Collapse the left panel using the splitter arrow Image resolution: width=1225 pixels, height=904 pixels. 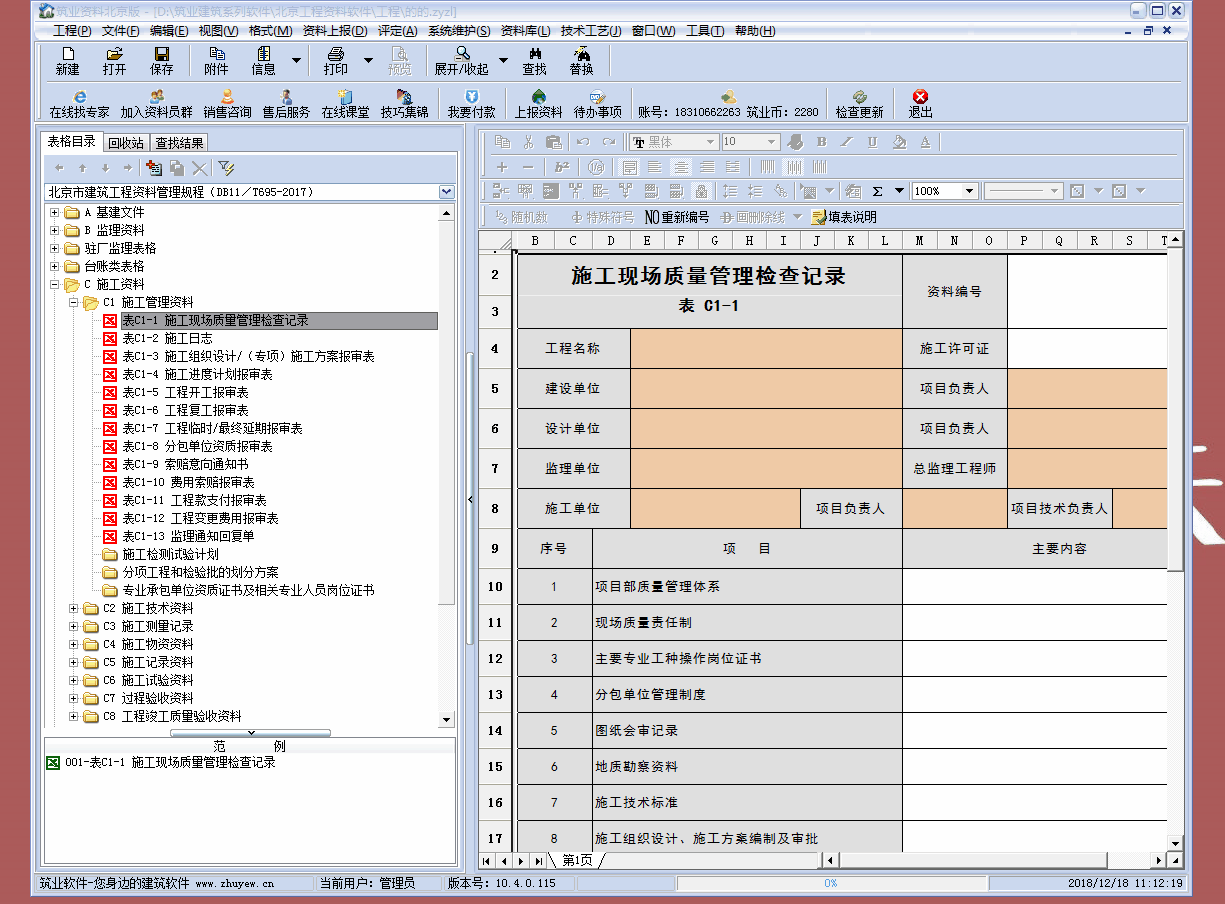point(470,499)
